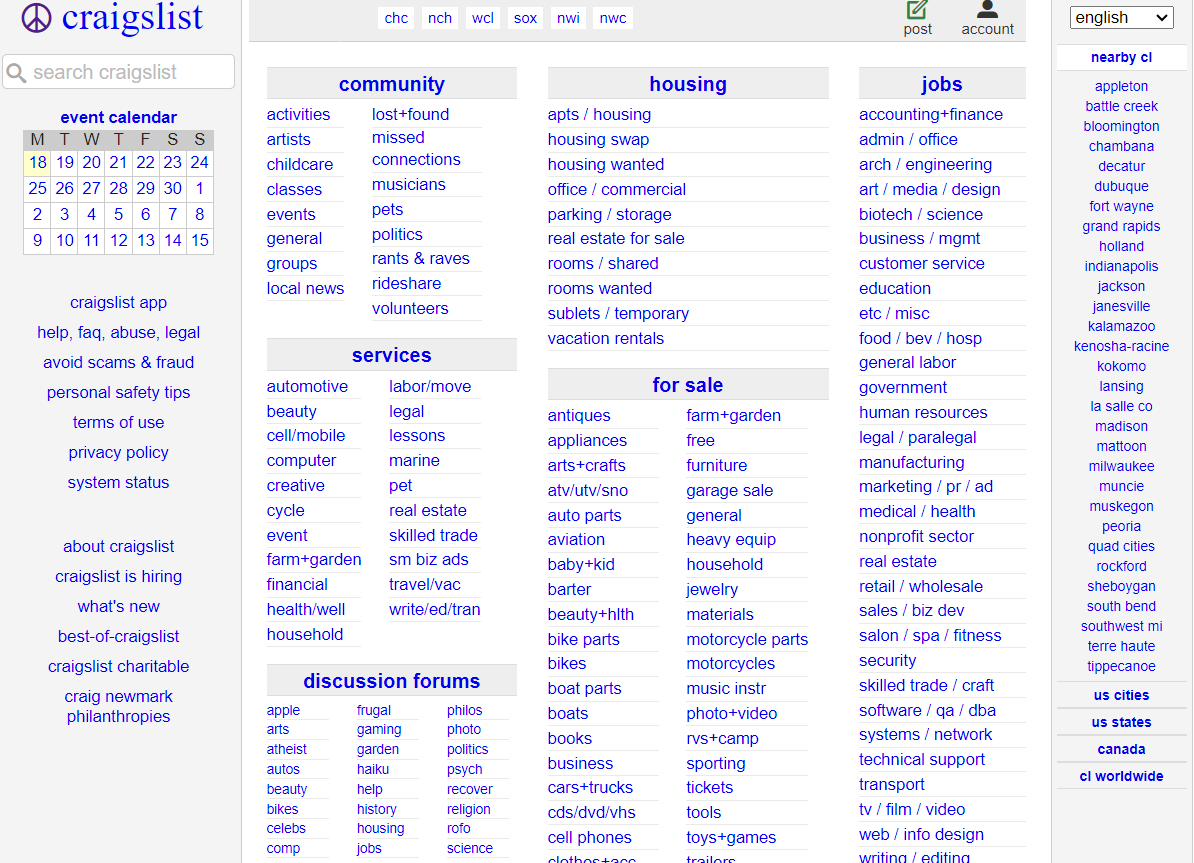Open household in services
This screenshot has width=1194, height=863.
305,634
